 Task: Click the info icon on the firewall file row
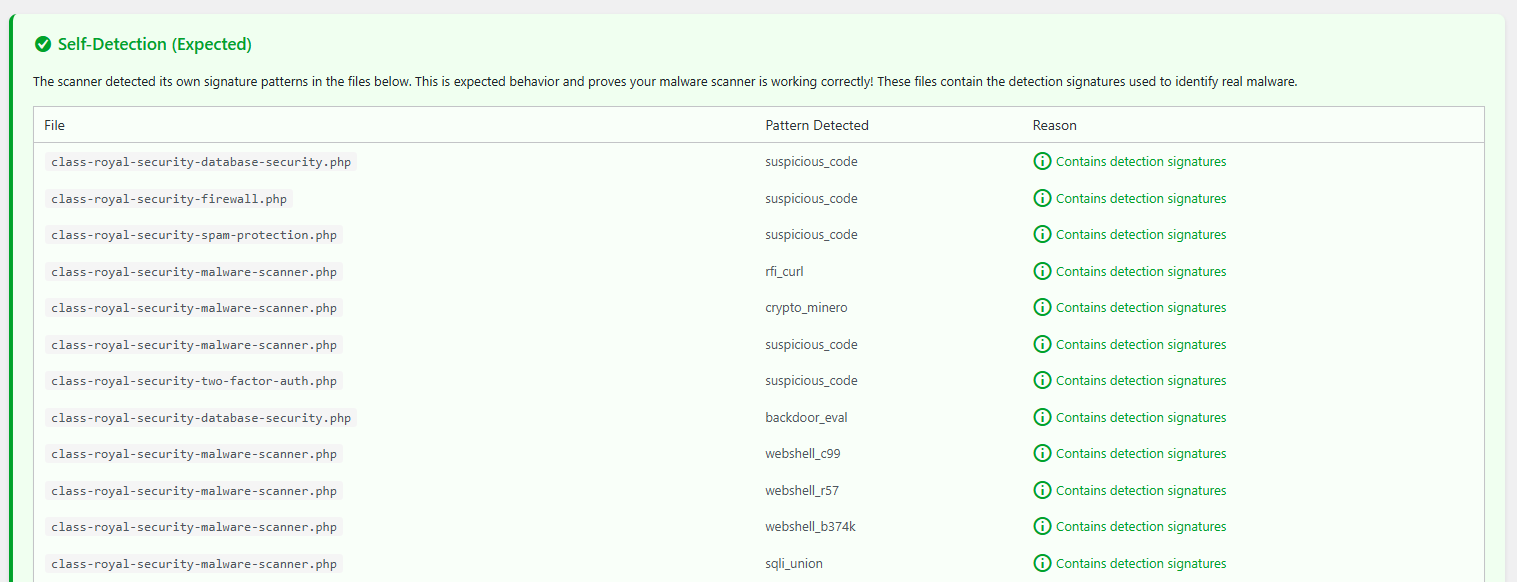click(1042, 197)
